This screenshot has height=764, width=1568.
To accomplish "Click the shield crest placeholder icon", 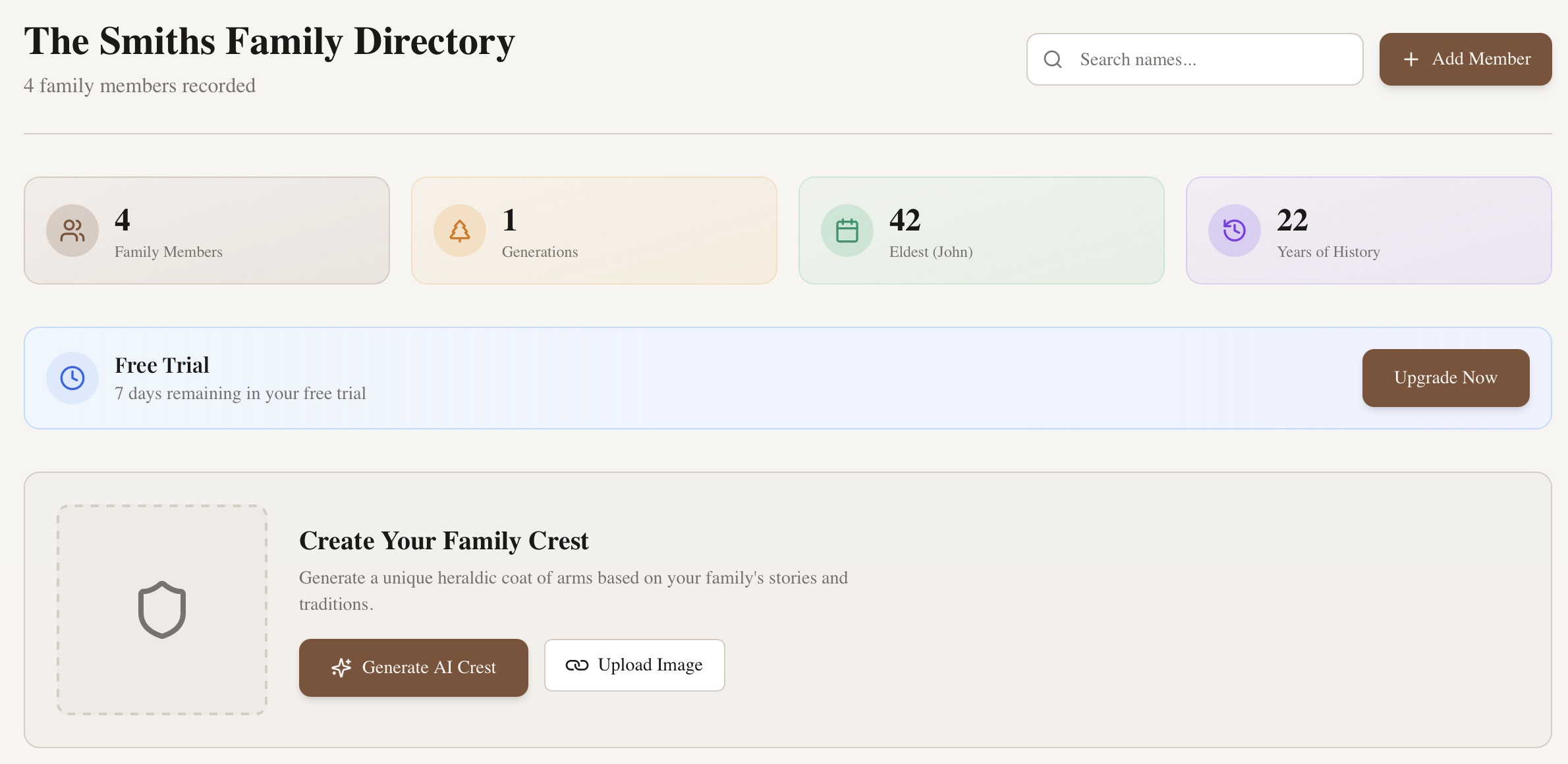I will click(162, 610).
